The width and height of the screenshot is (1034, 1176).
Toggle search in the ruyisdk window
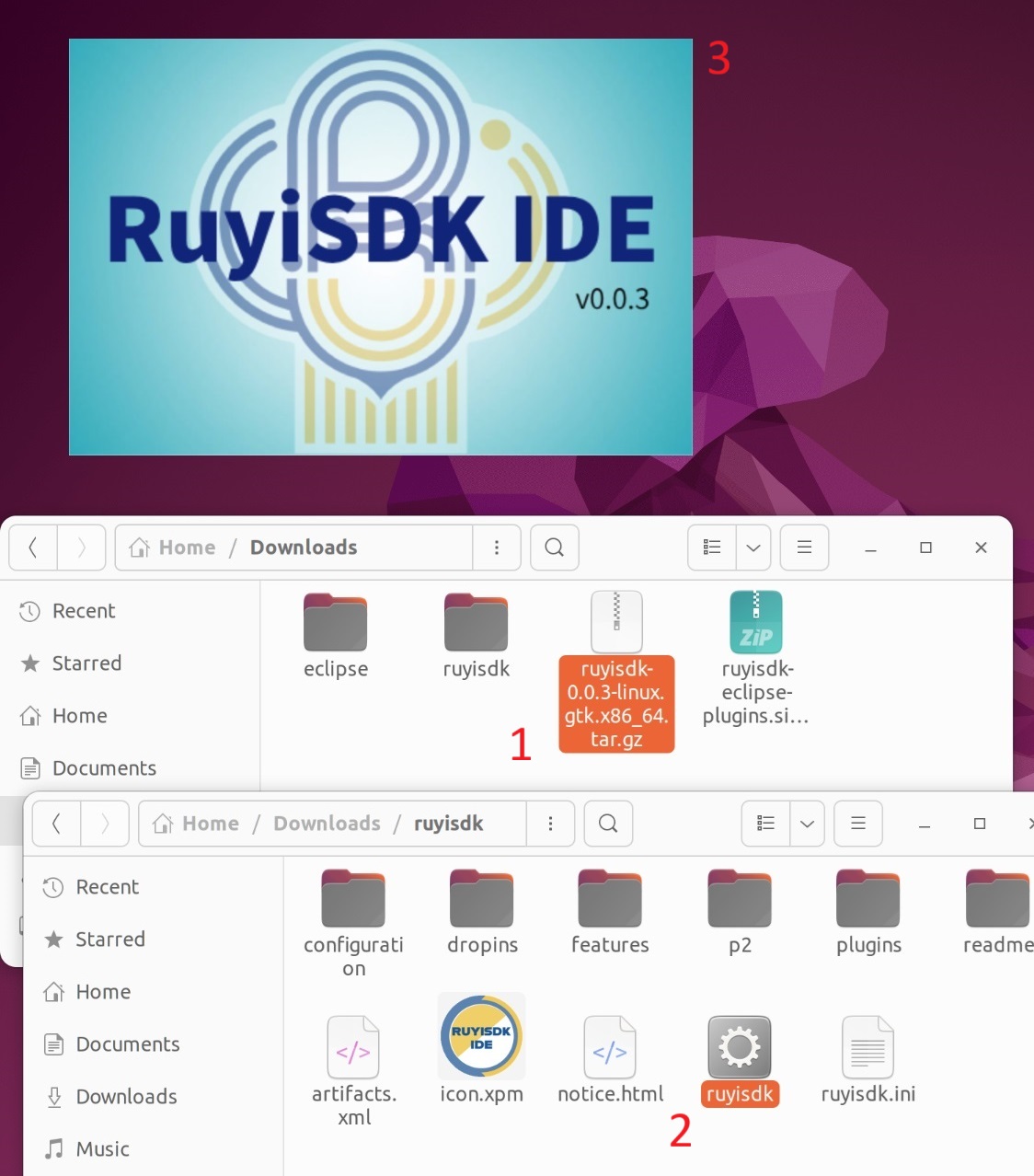[607, 824]
